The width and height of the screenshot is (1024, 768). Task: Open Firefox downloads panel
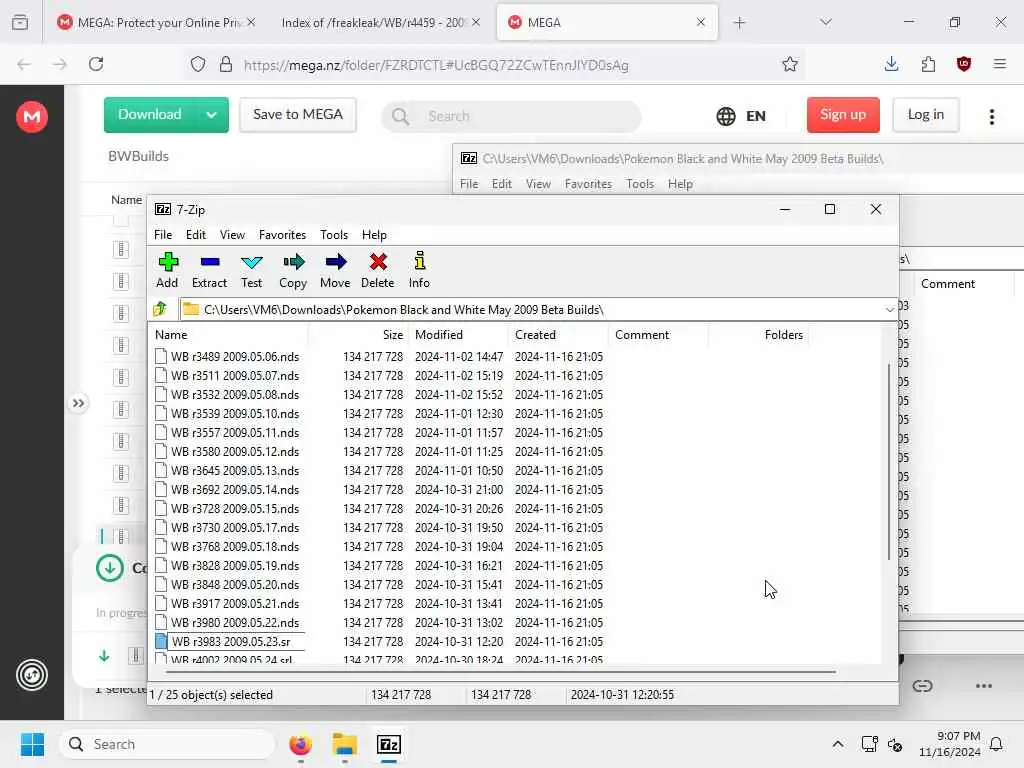pyautogui.click(x=891, y=64)
